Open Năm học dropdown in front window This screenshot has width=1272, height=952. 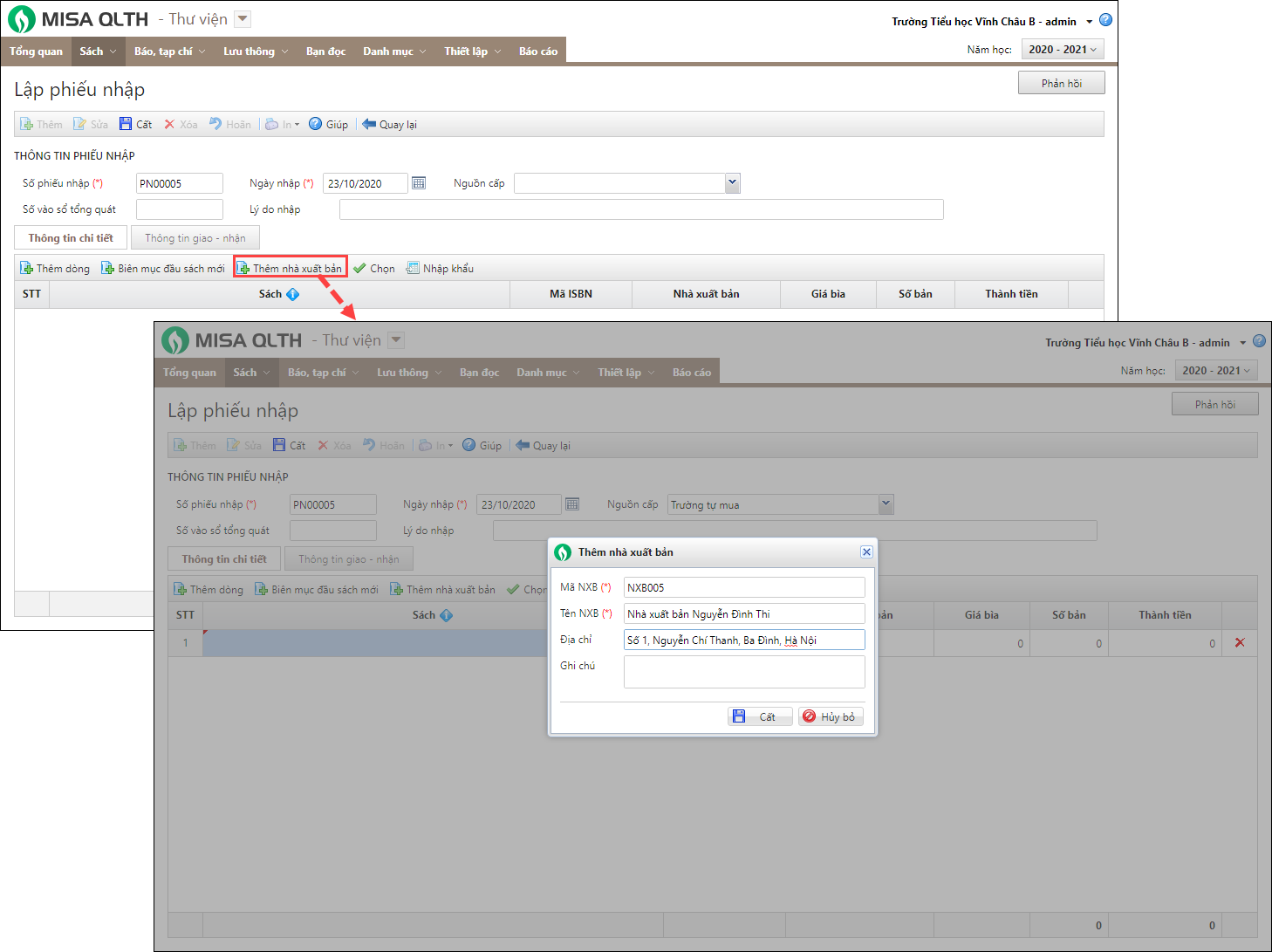(x=1216, y=371)
